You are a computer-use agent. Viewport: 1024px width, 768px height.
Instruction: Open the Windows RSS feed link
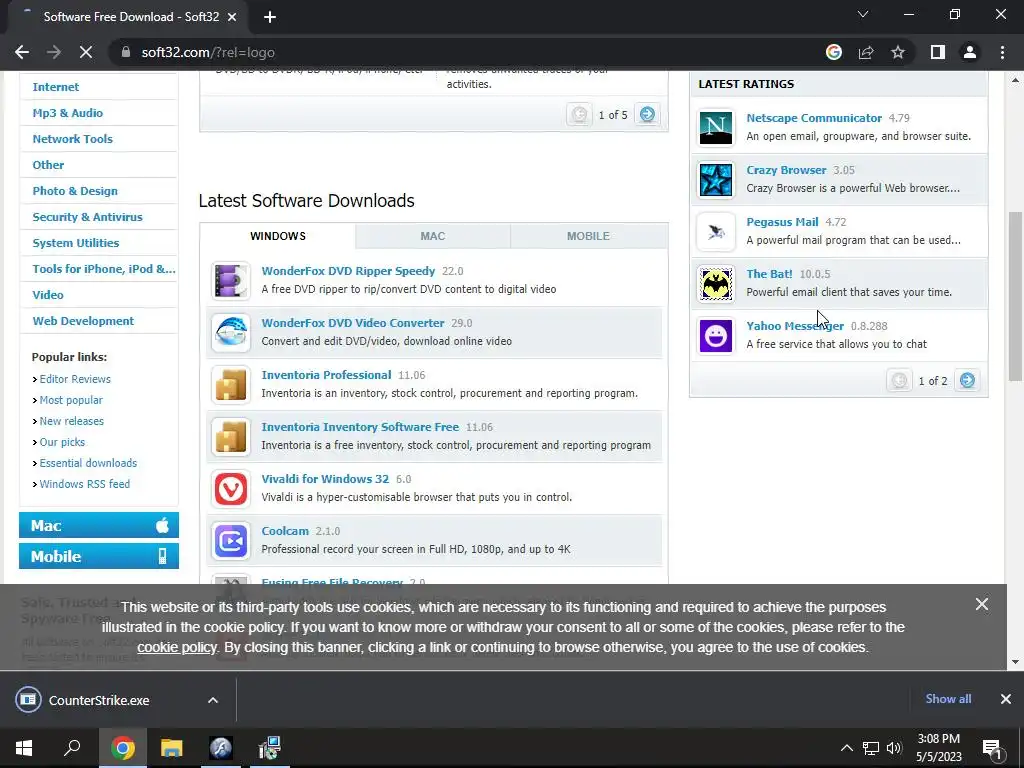tap(85, 484)
